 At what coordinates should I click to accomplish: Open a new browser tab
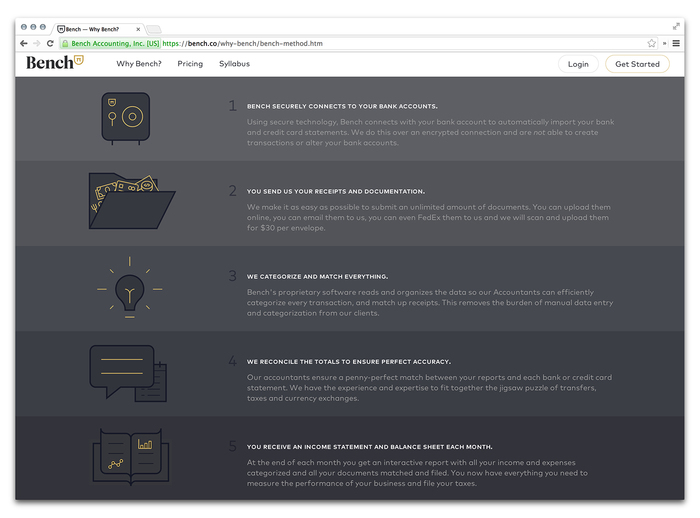[x=155, y=29]
